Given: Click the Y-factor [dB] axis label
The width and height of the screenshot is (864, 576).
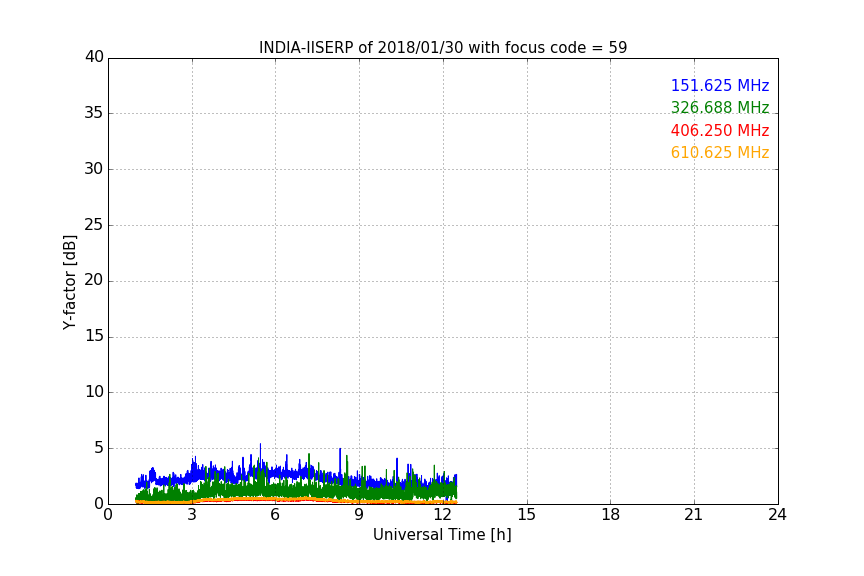Looking at the screenshot, I should coord(69,282).
